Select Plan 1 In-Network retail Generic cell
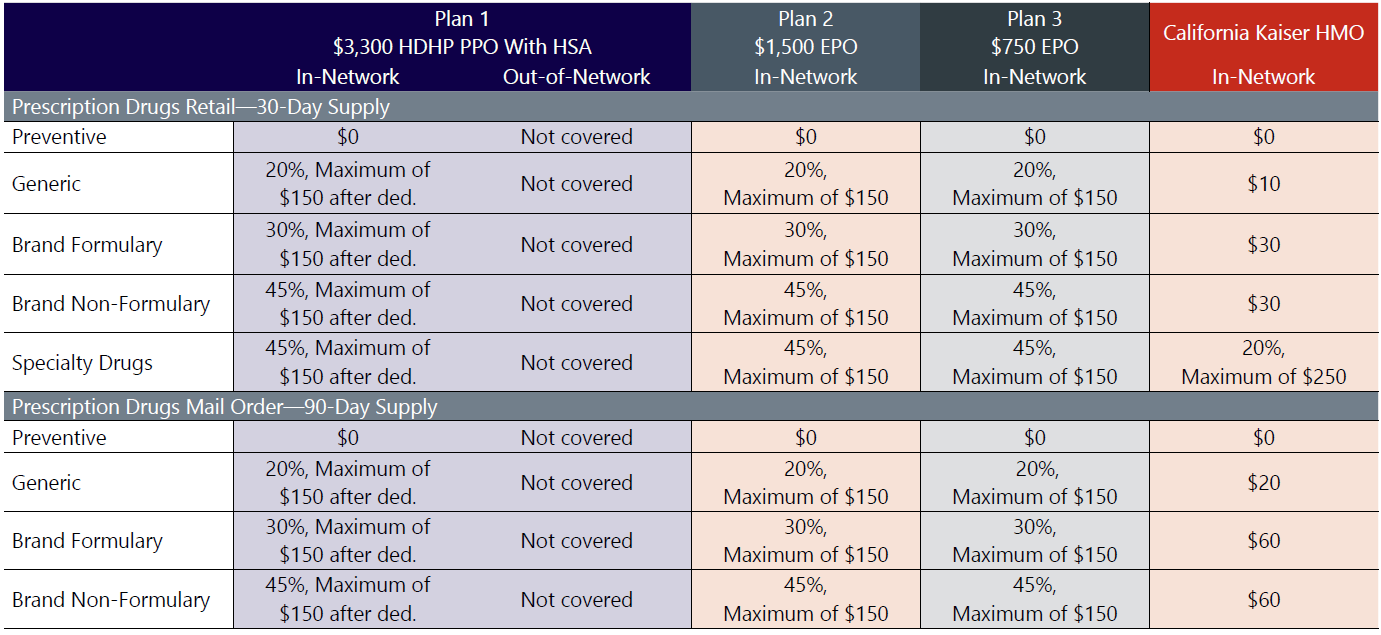 pos(348,184)
